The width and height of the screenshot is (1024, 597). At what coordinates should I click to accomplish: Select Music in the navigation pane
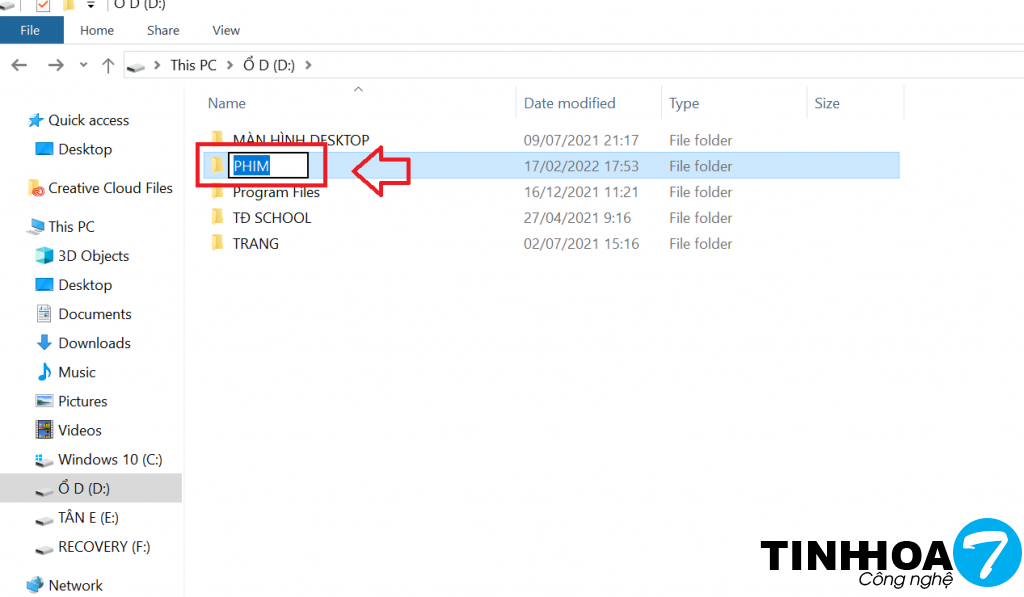pos(77,372)
